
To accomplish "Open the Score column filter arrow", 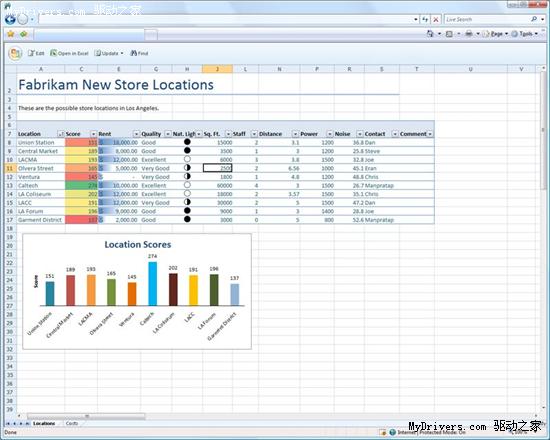I will pos(93,134).
